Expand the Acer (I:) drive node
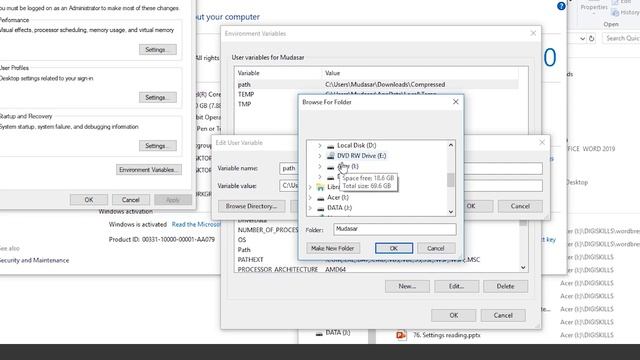Image resolution: width=640 pixels, height=360 pixels. (310, 198)
